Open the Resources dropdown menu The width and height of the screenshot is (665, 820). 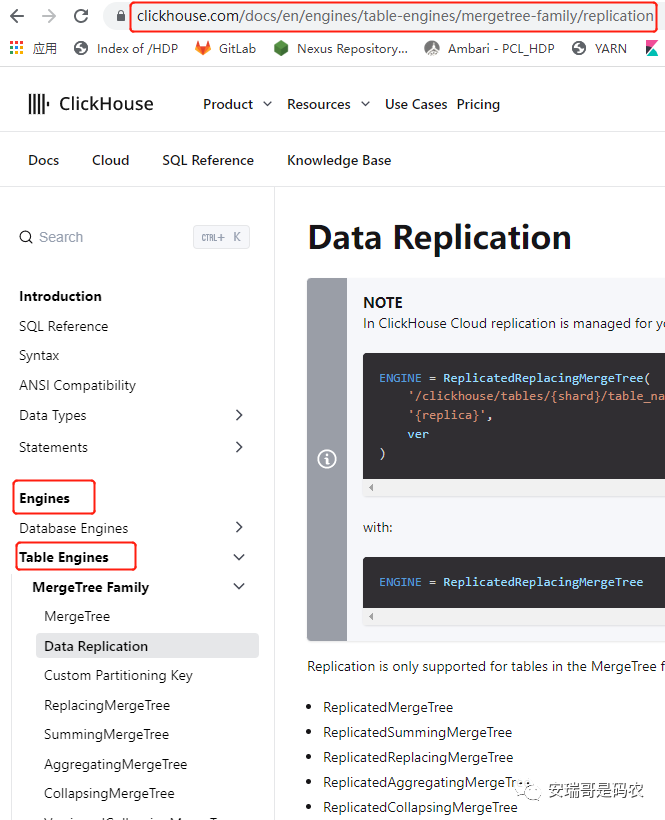(329, 104)
